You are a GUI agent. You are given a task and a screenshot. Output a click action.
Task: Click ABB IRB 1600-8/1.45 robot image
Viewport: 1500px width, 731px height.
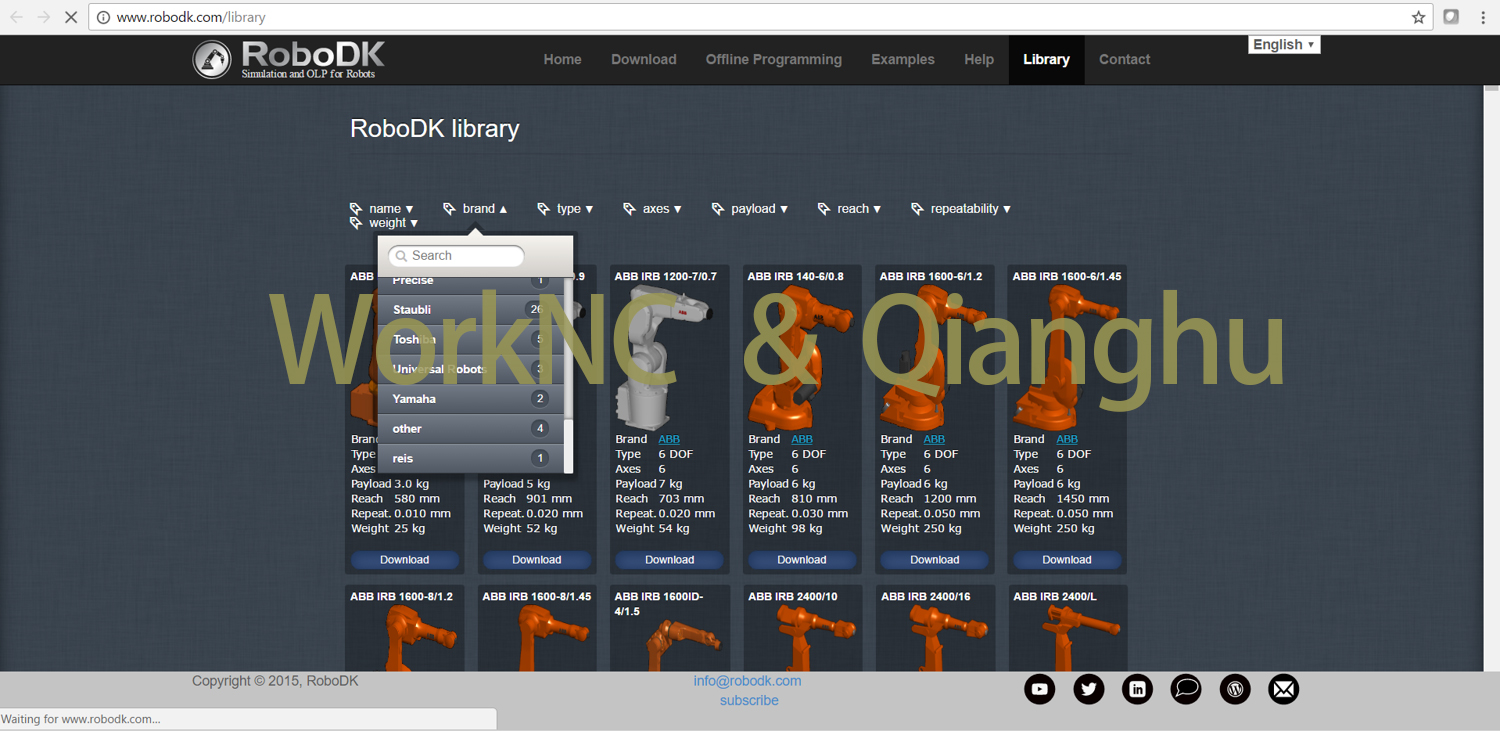click(x=552, y=638)
